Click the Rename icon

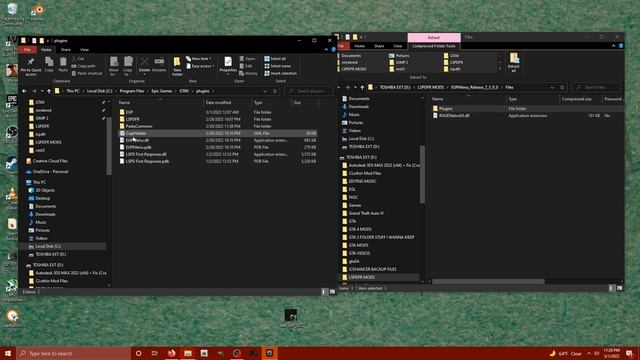[159, 64]
